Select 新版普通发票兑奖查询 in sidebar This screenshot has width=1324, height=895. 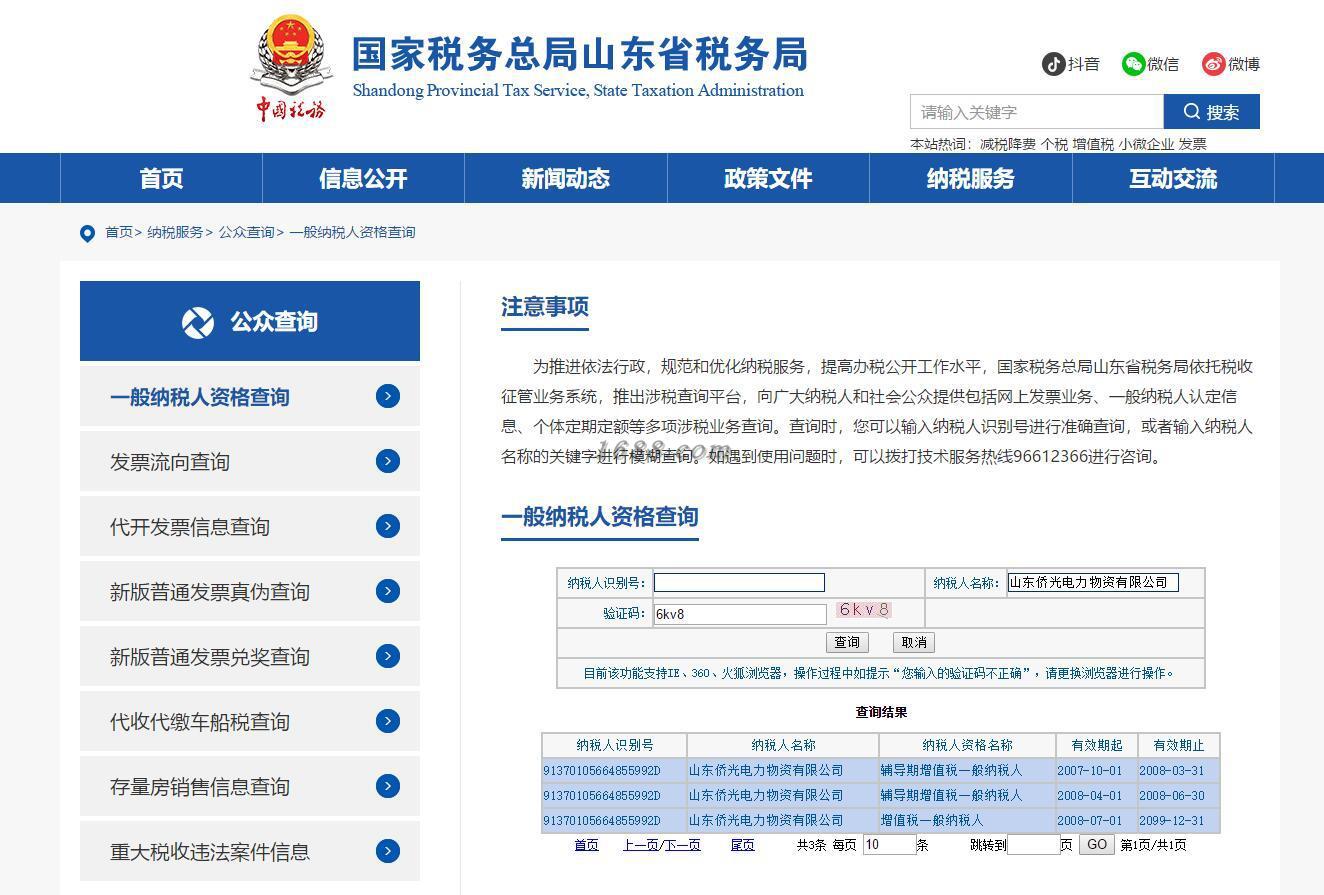click(250, 657)
